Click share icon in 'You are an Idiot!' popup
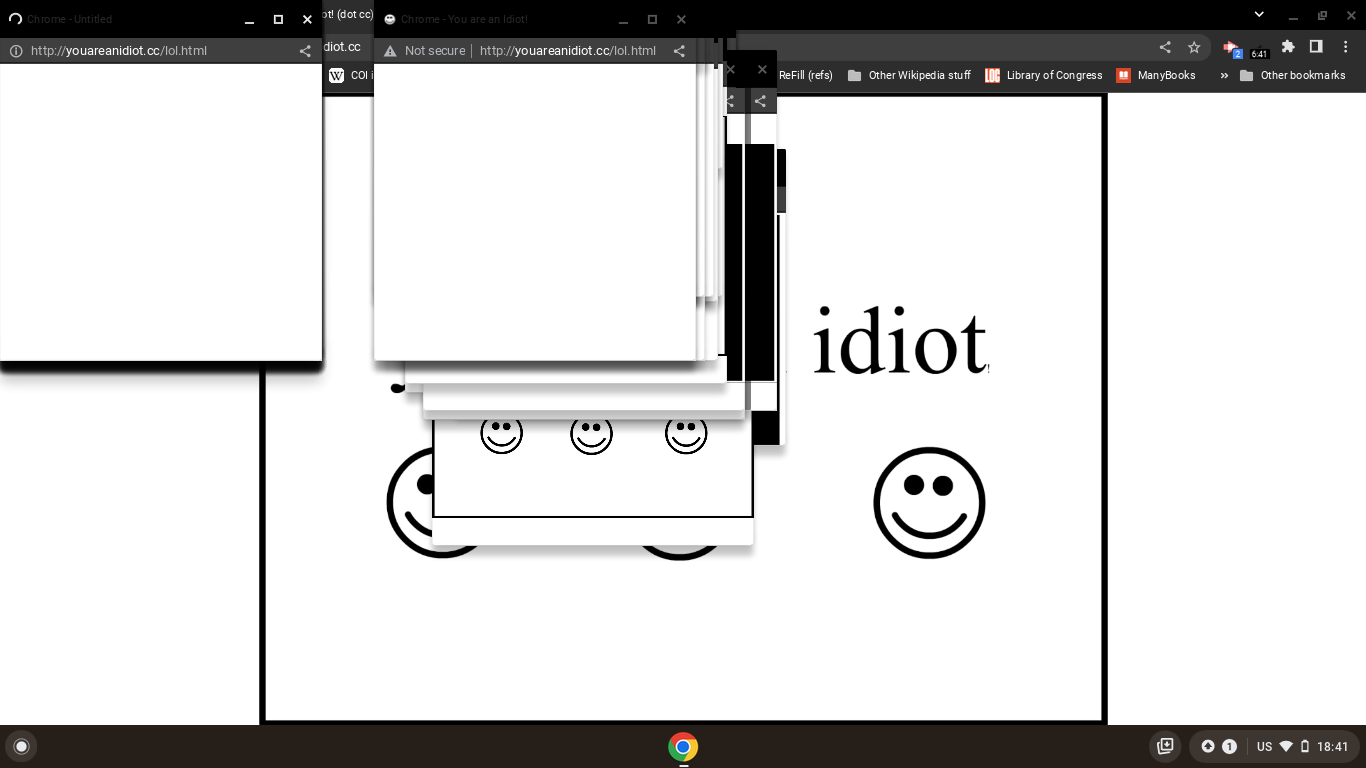The width and height of the screenshot is (1366, 768). pyautogui.click(x=679, y=51)
